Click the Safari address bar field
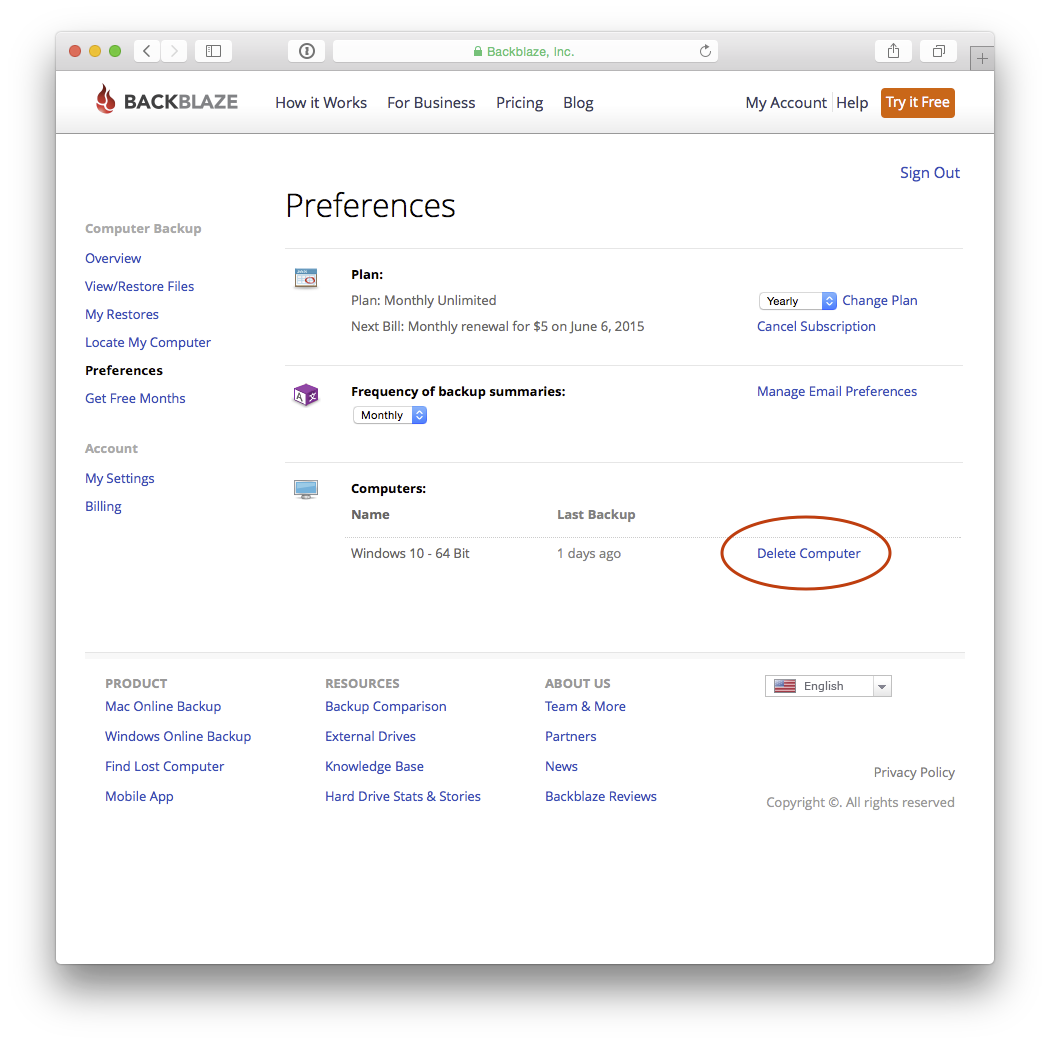This screenshot has height=1044, width=1050. pos(525,51)
